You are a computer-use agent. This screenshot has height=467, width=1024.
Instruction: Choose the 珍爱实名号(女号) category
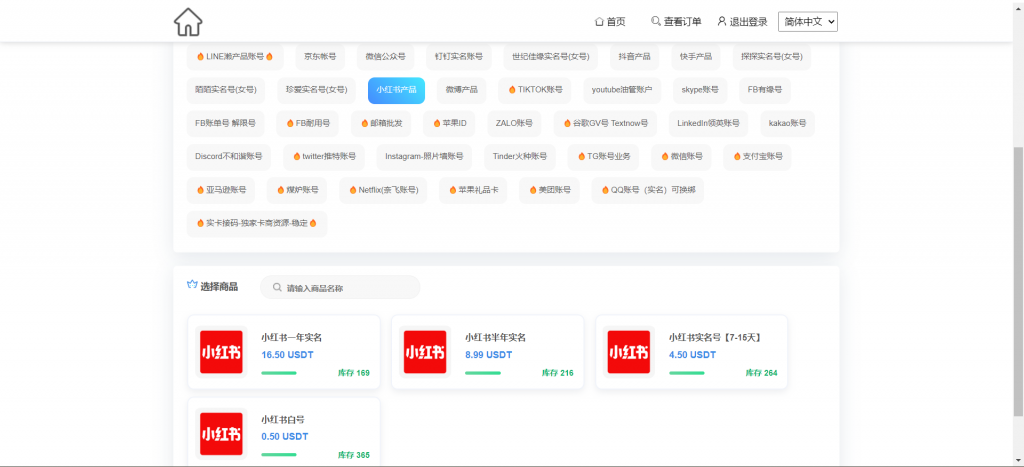coord(317,90)
